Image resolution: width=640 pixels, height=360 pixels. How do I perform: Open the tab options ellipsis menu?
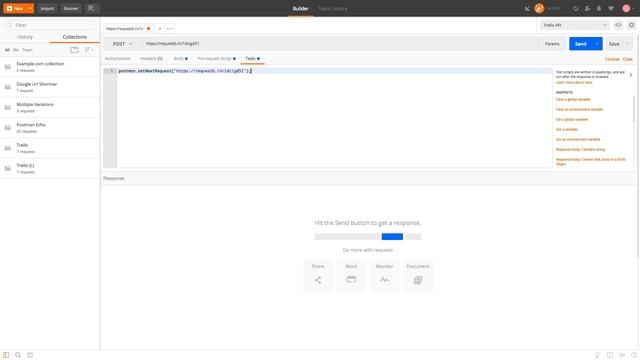[x=169, y=29]
